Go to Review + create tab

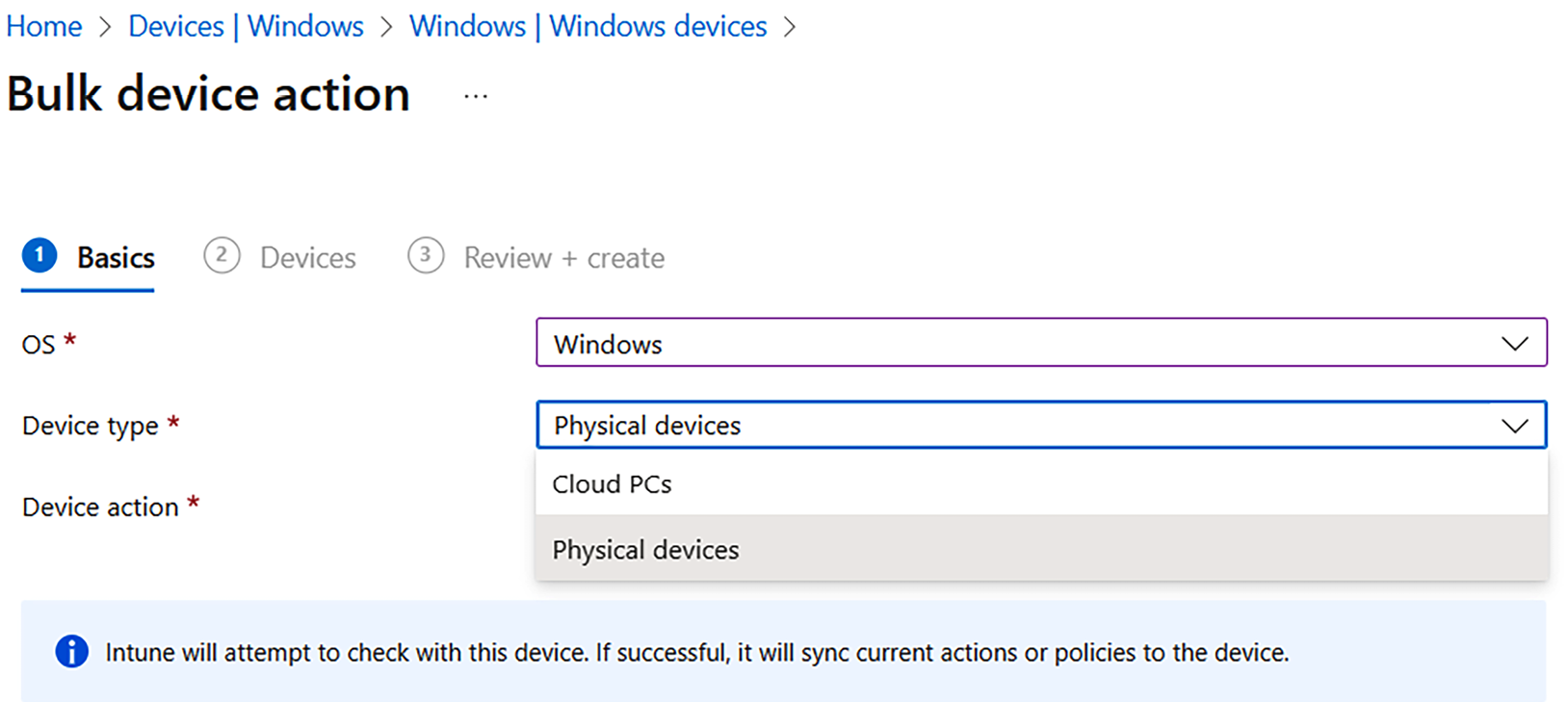(x=563, y=258)
